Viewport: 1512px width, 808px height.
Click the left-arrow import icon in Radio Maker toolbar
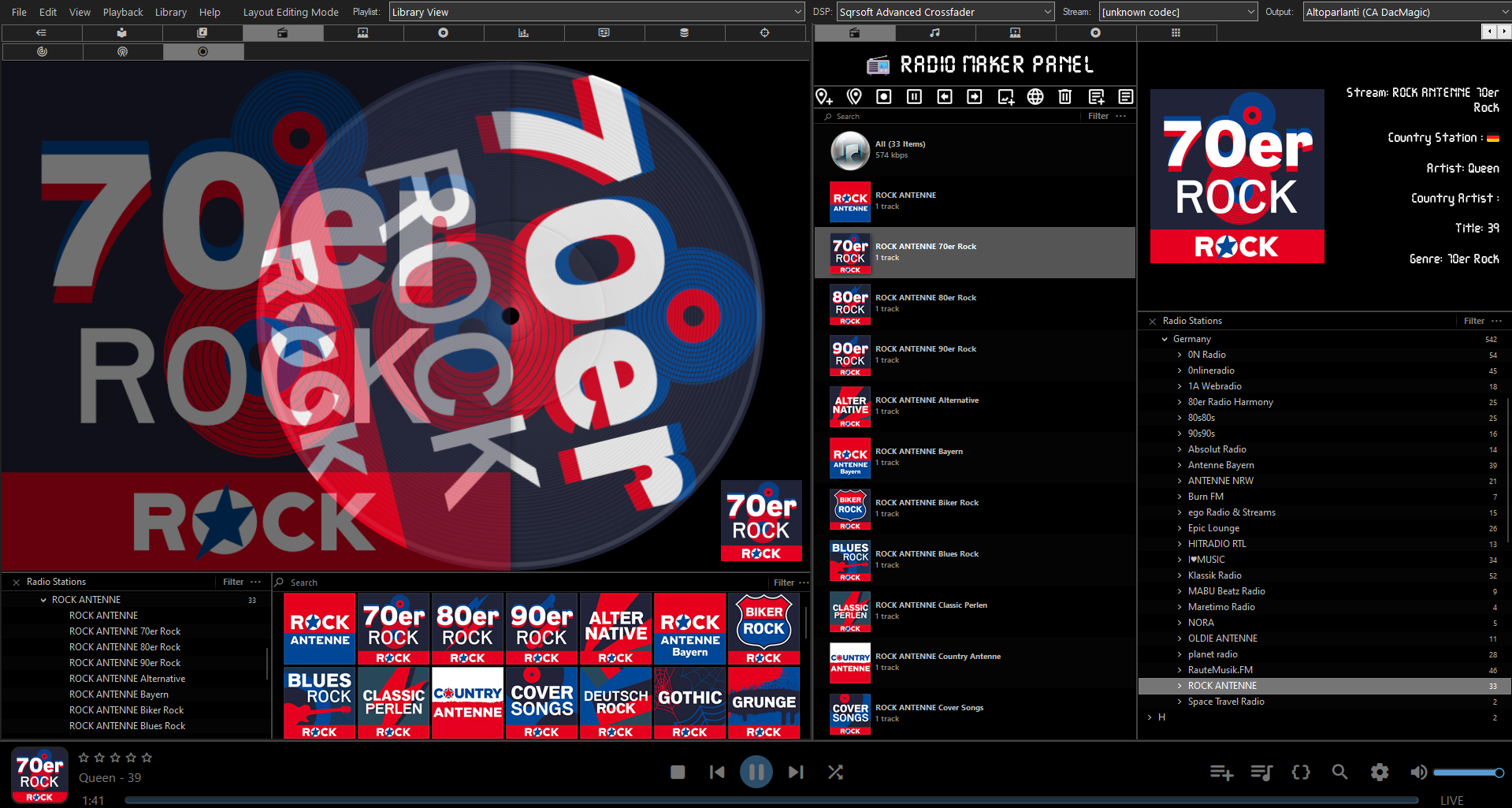[945, 96]
